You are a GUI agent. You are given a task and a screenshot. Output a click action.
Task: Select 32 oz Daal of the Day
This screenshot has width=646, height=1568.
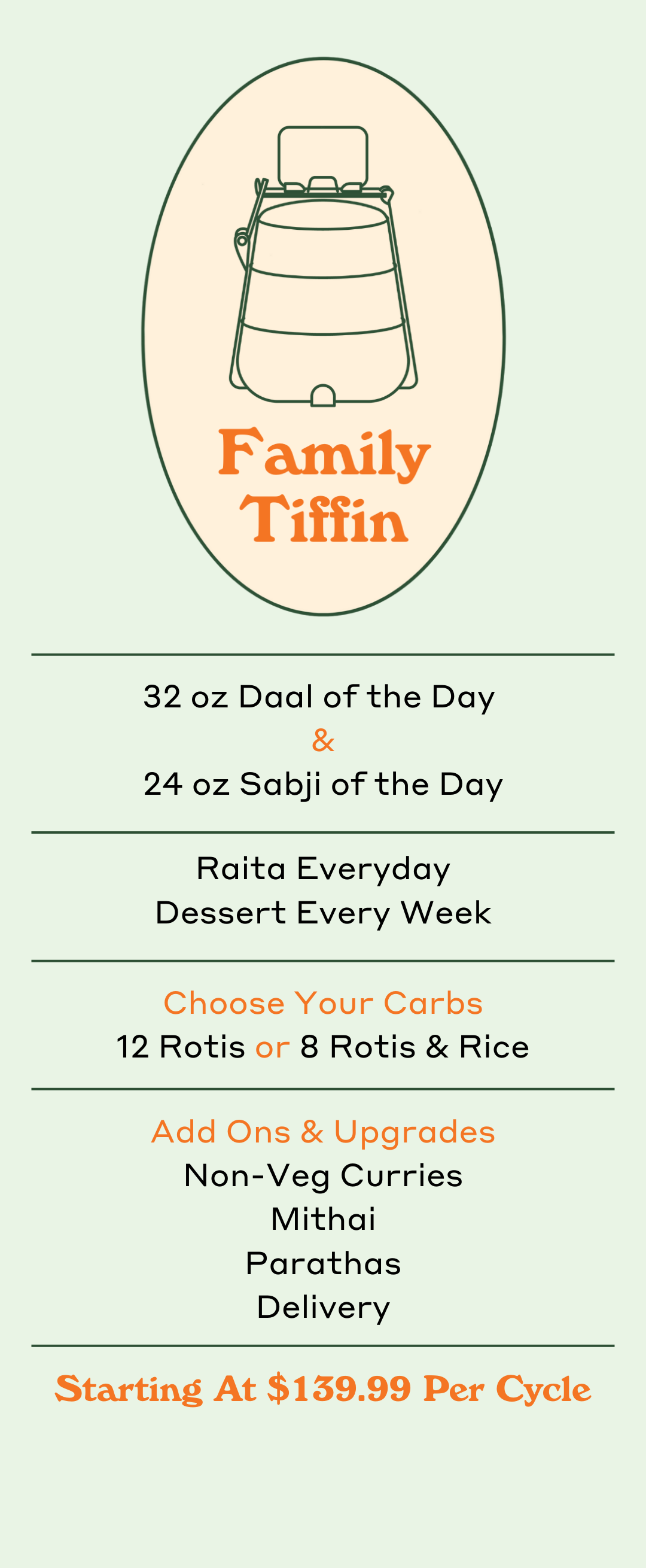click(x=319, y=698)
